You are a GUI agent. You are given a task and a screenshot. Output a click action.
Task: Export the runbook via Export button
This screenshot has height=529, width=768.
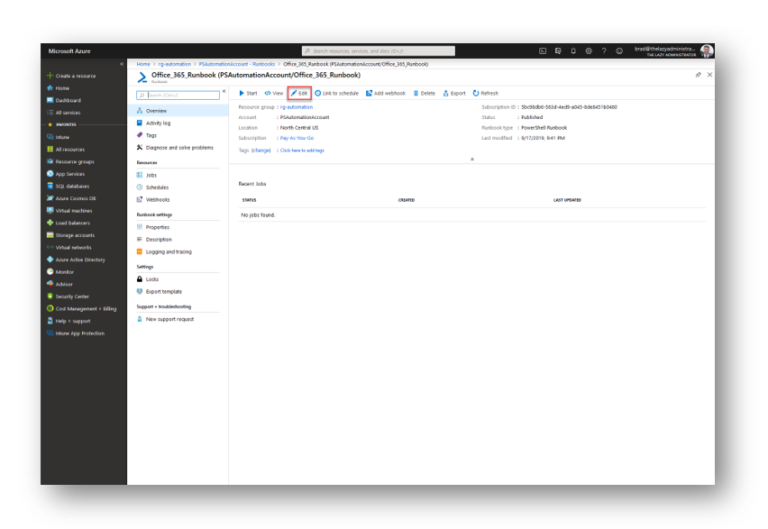tap(455, 93)
